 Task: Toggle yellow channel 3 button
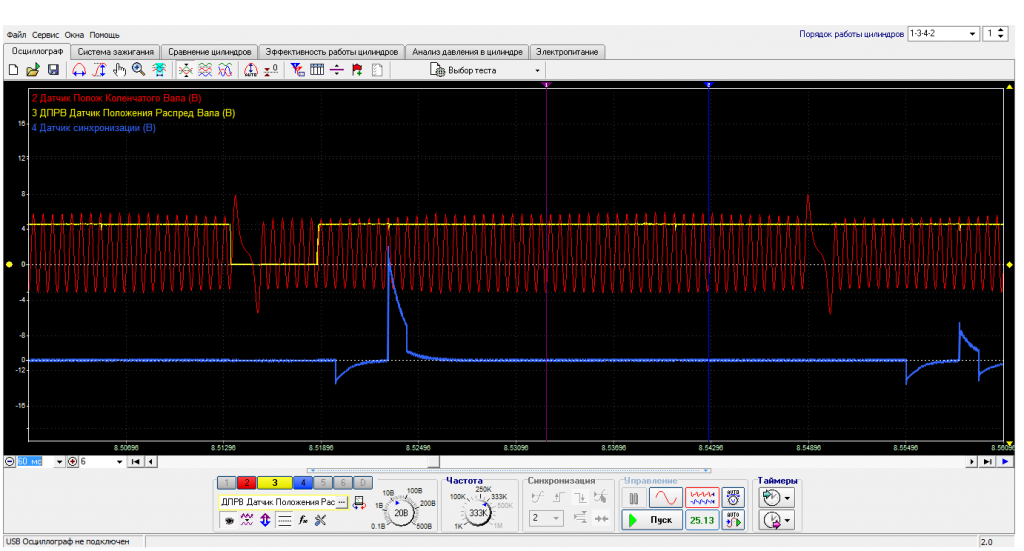coord(274,483)
